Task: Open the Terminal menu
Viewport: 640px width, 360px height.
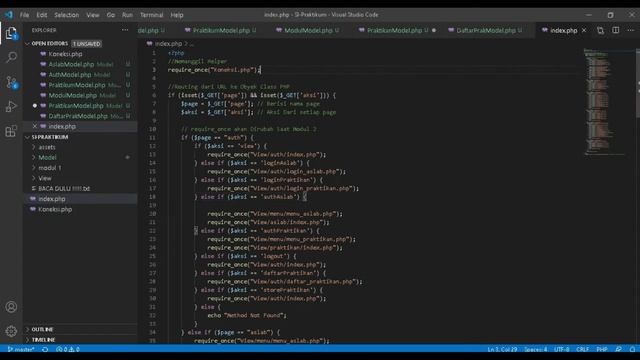Action: pyautogui.click(x=151, y=15)
